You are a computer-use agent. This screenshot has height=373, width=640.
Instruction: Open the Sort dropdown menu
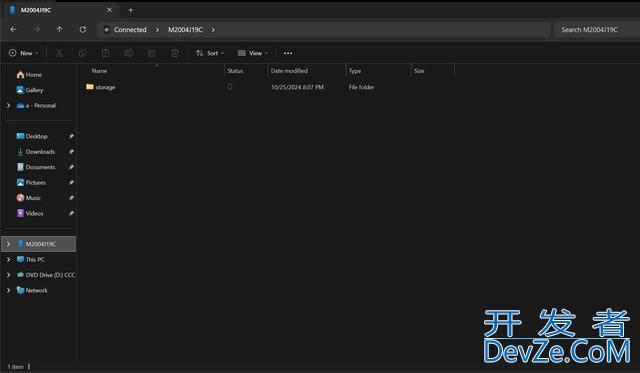coord(210,53)
